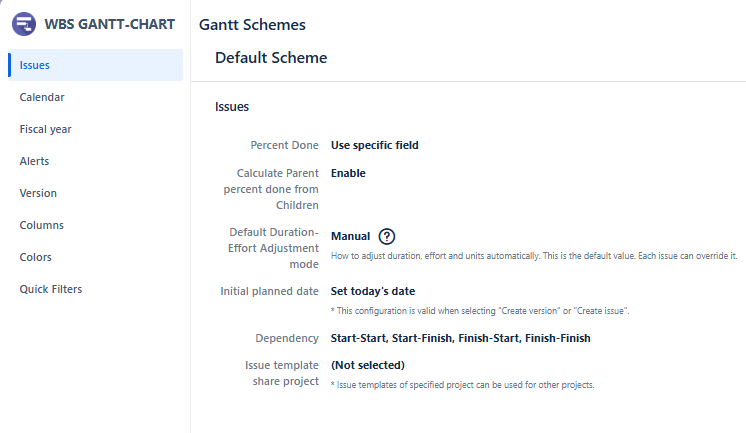Click the WBS Gantt-Chart logo icon
The height and width of the screenshot is (433, 746).
tap(24, 24)
